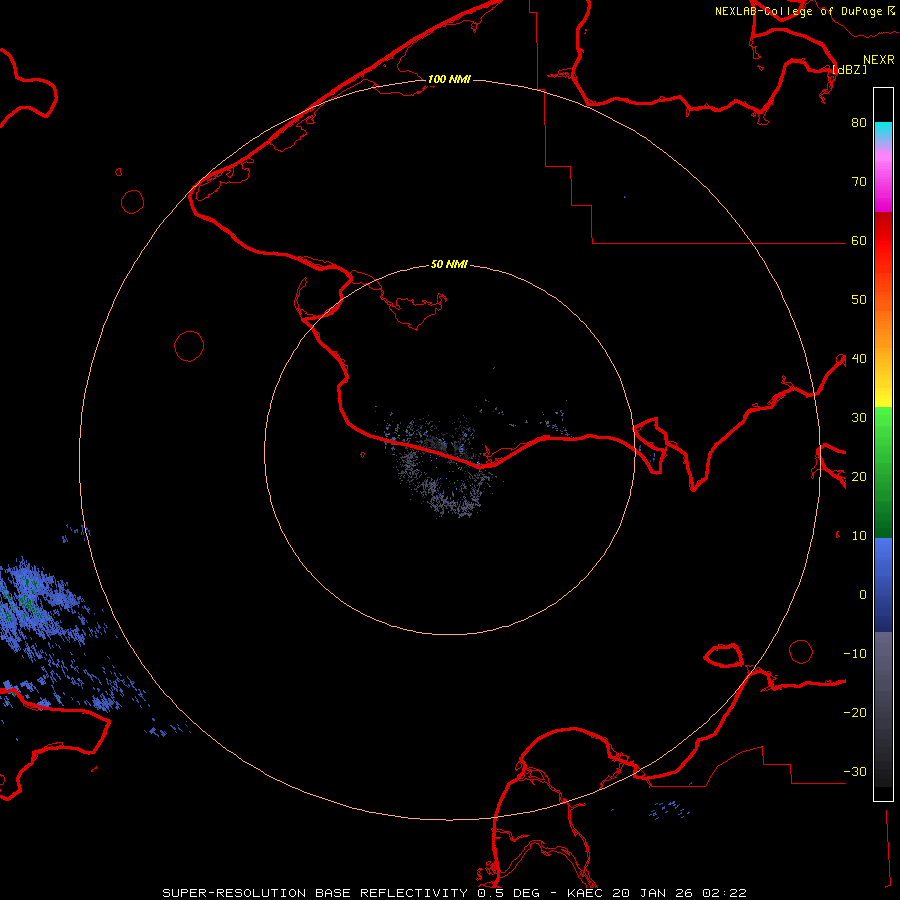The image size is (900, 900).
Task: Click the 0 dBZ scale value
Action: click(863, 595)
